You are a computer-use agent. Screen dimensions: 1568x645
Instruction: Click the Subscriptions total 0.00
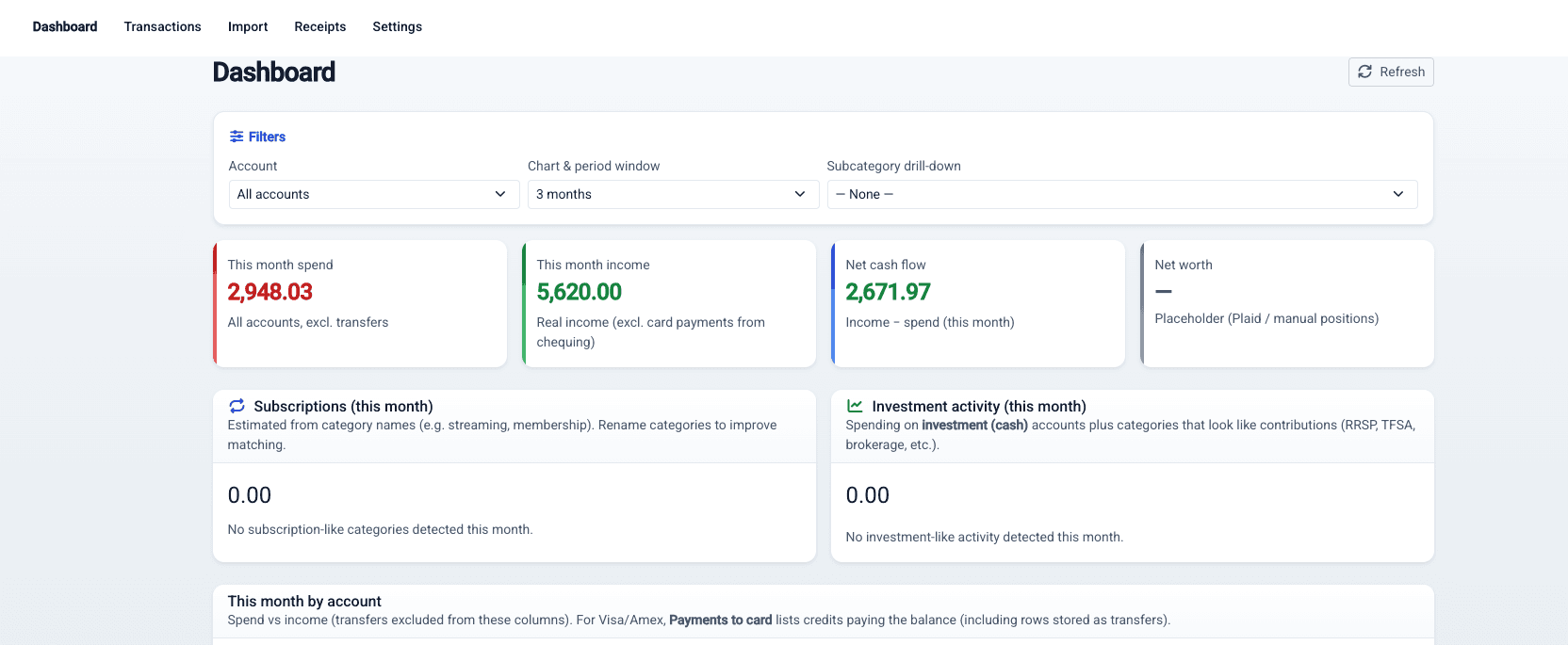250,495
